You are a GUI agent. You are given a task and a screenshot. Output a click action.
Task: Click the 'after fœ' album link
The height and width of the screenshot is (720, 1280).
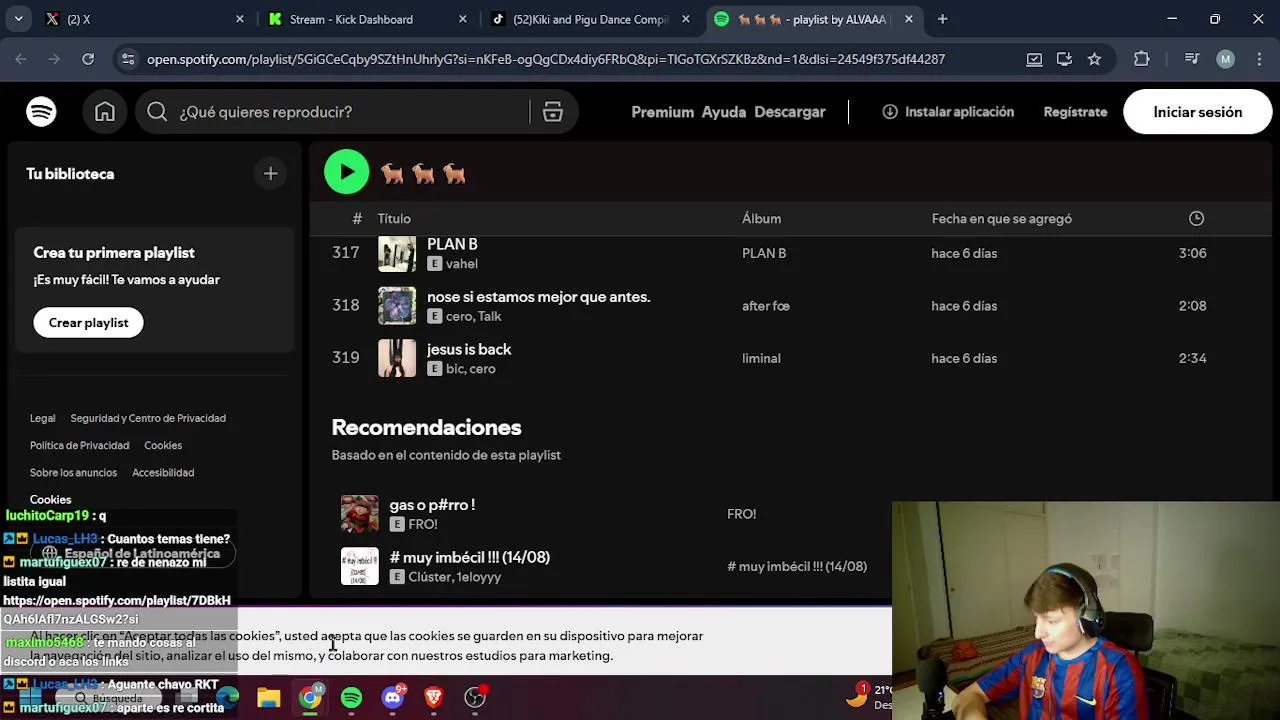(x=766, y=306)
